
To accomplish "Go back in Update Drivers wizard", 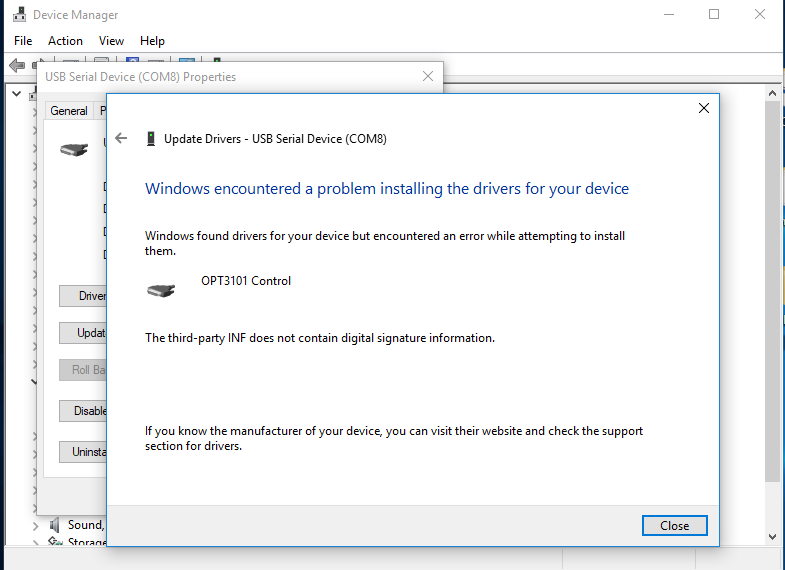I will click(121, 138).
